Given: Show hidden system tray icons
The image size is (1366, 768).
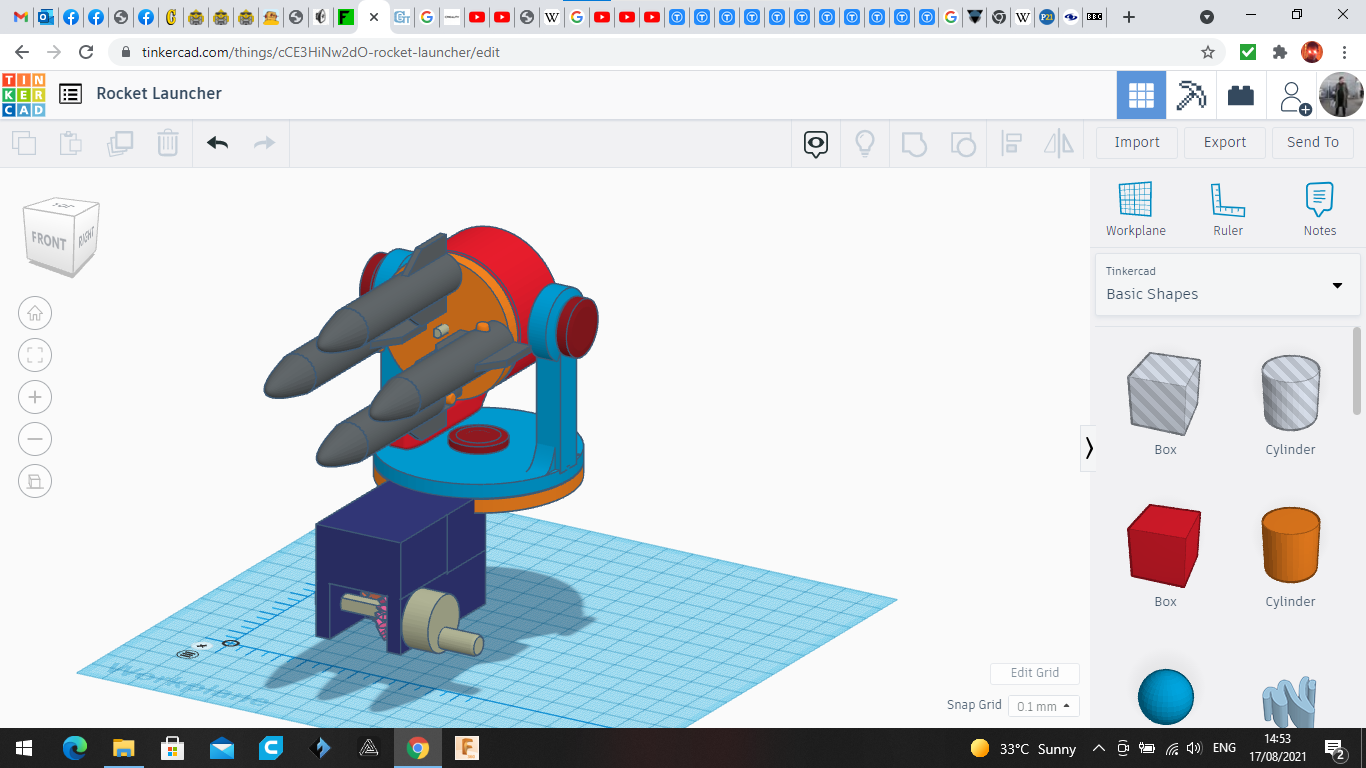Looking at the screenshot, I should [x=1098, y=748].
